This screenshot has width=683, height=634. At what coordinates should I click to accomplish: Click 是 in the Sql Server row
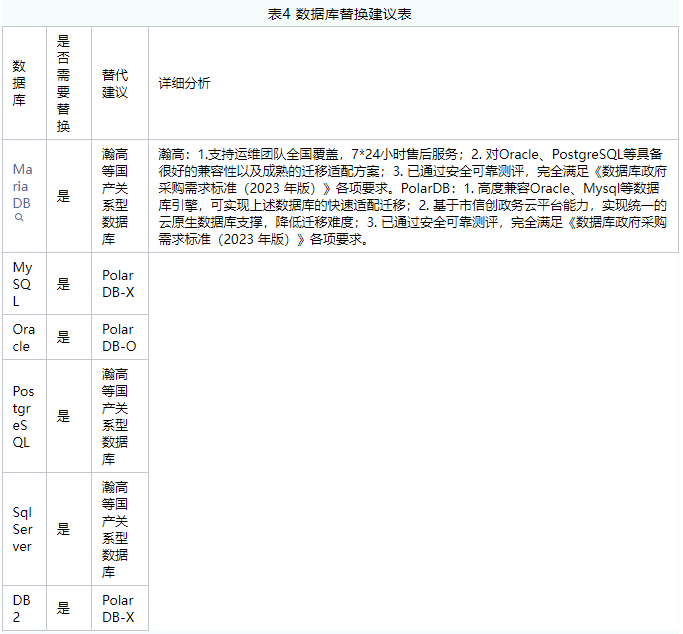(x=63, y=529)
